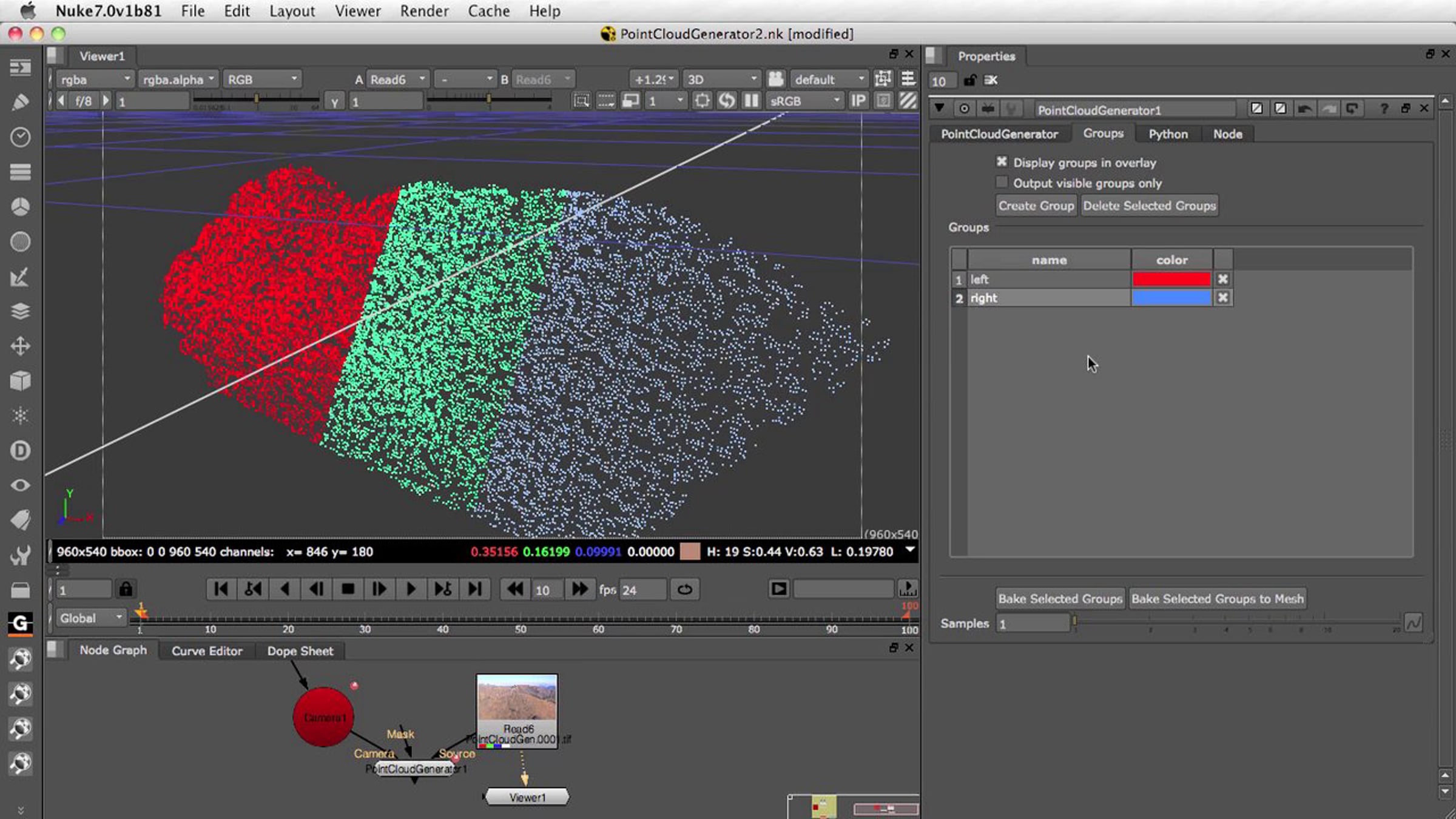Toggle the loop playback mode button
This screenshot has width=1456, height=819.
tap(685, 589)
